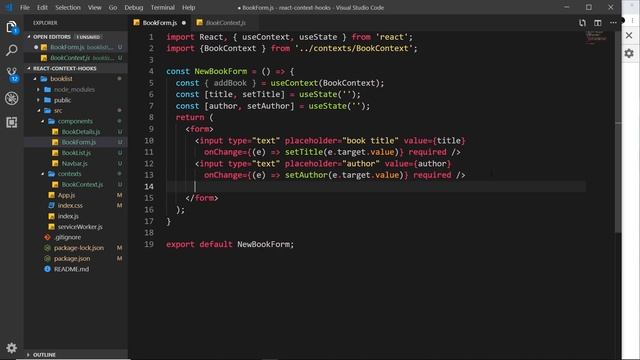Place cursor on empty line 14
The image size is (640, 360).
[x=376, y=187]
